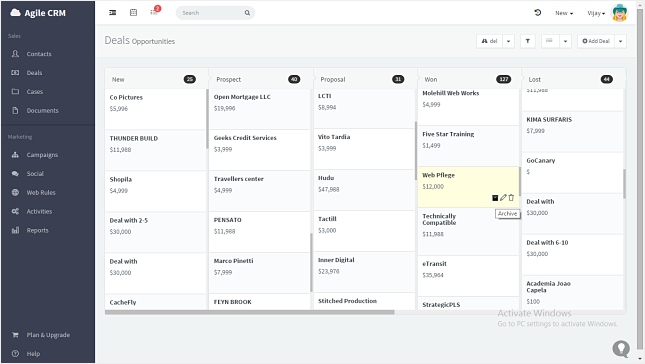This screenshot has height=364, width=645.
Task: Click the Help question mark icon
Action: point(15,354)
